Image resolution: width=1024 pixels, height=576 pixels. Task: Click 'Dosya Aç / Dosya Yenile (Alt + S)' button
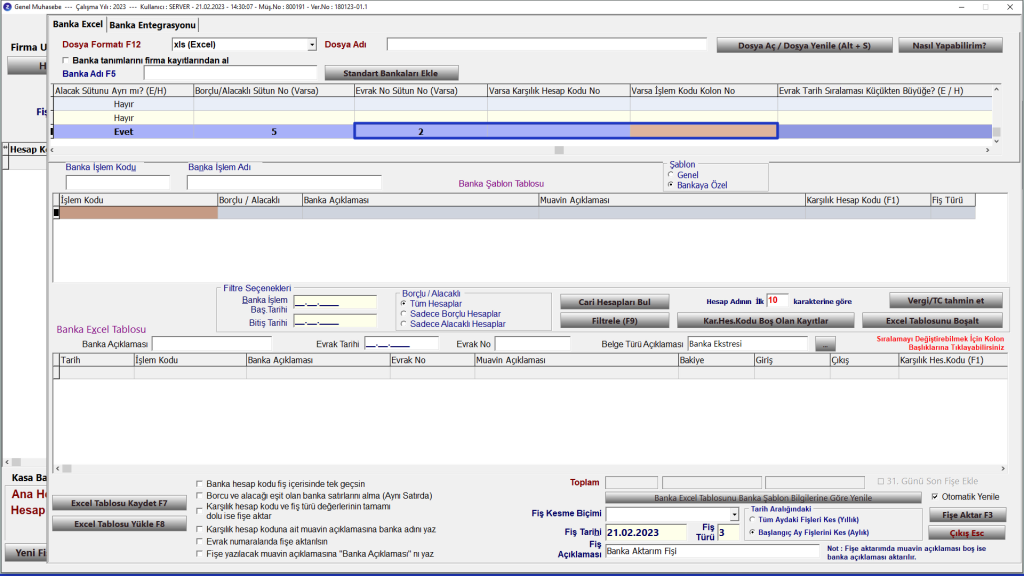pos(804,46)
